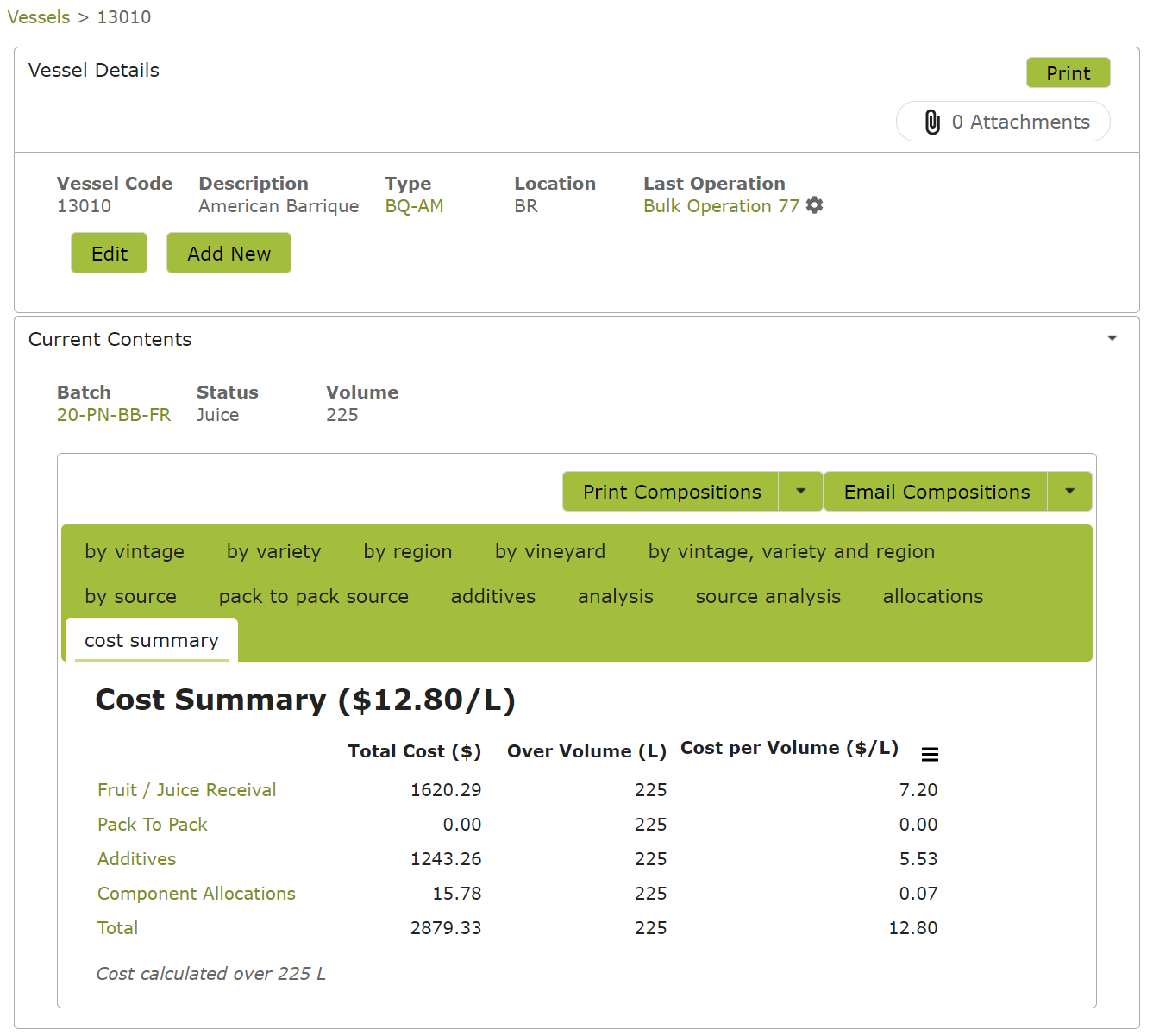Image resolution: width=1153 pixels, height=1036 pixels.
Task: Click the Cost per Volume ($/L) header
Action: (x=790, y=748)
